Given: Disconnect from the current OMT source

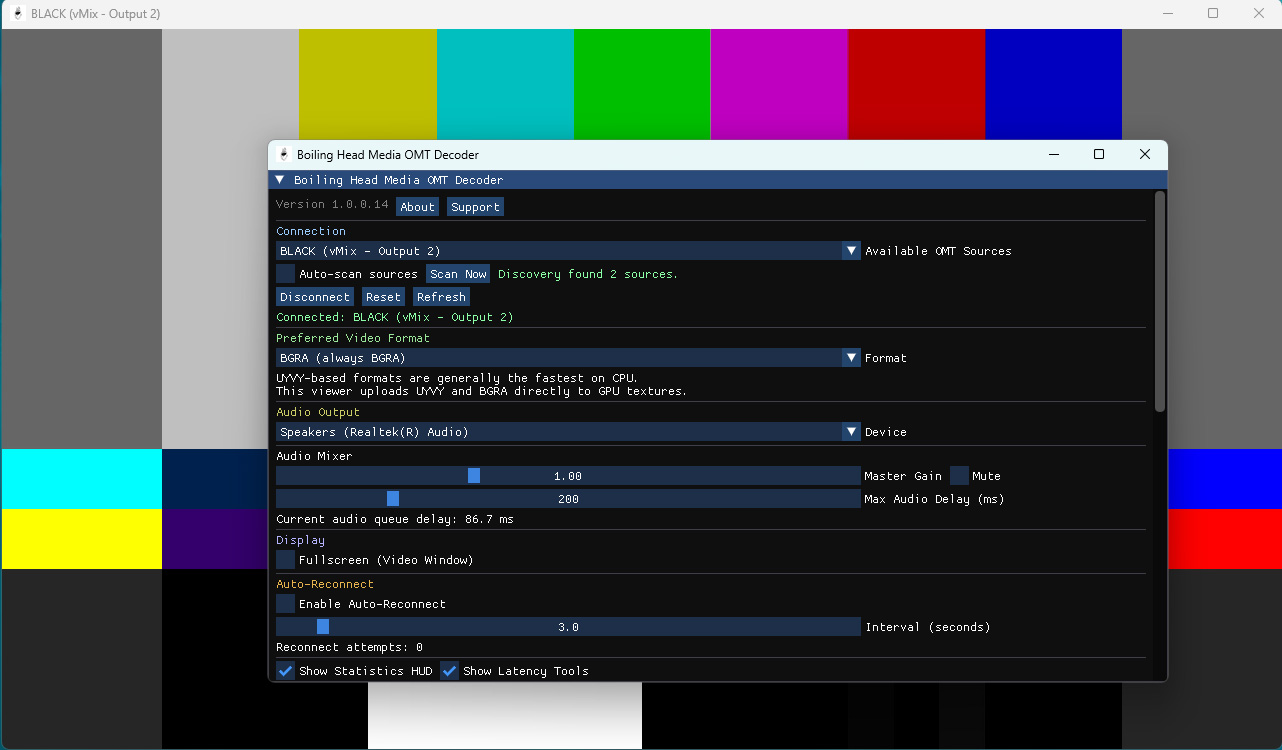Looking at the screenshot, I should [315, 297].
